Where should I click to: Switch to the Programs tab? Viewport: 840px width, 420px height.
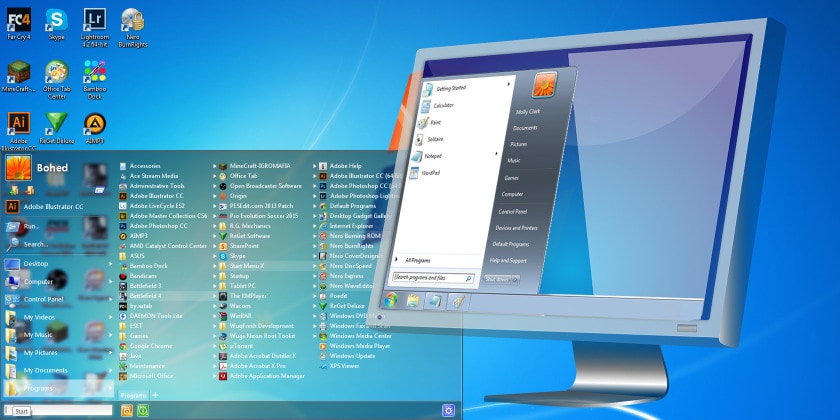pos(133,395)
